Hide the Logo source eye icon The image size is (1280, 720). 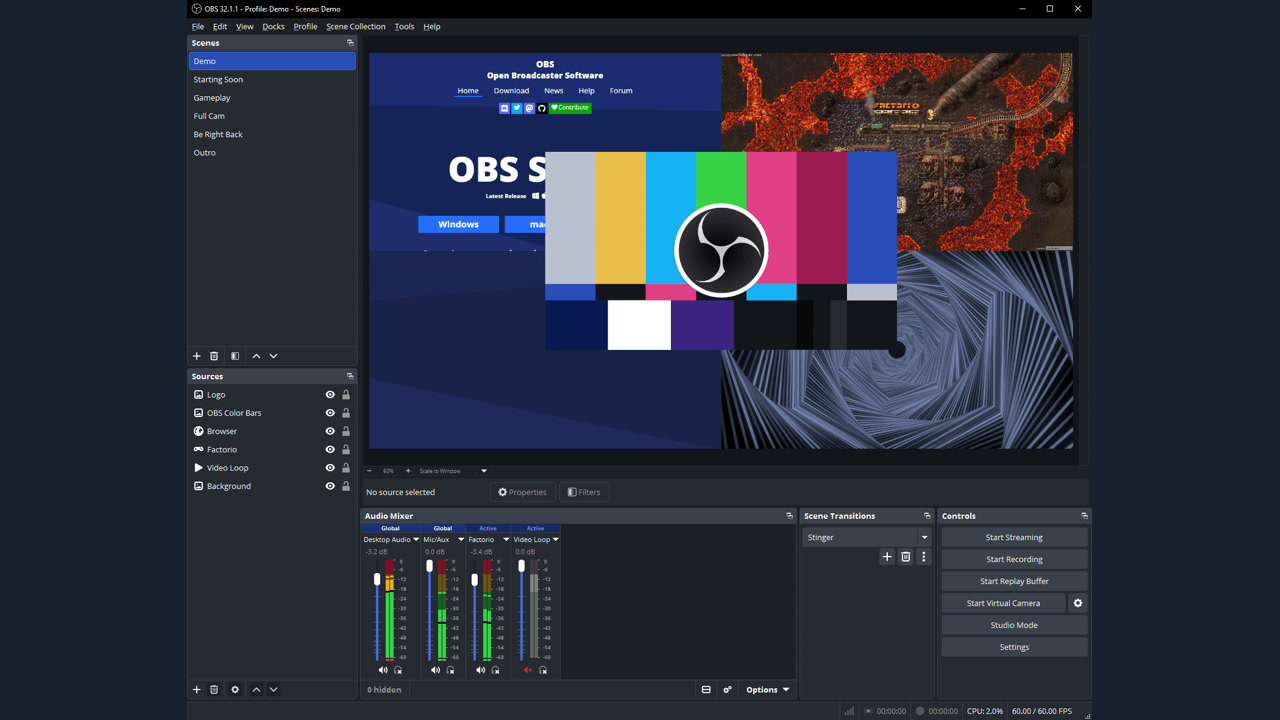[330, 395]
